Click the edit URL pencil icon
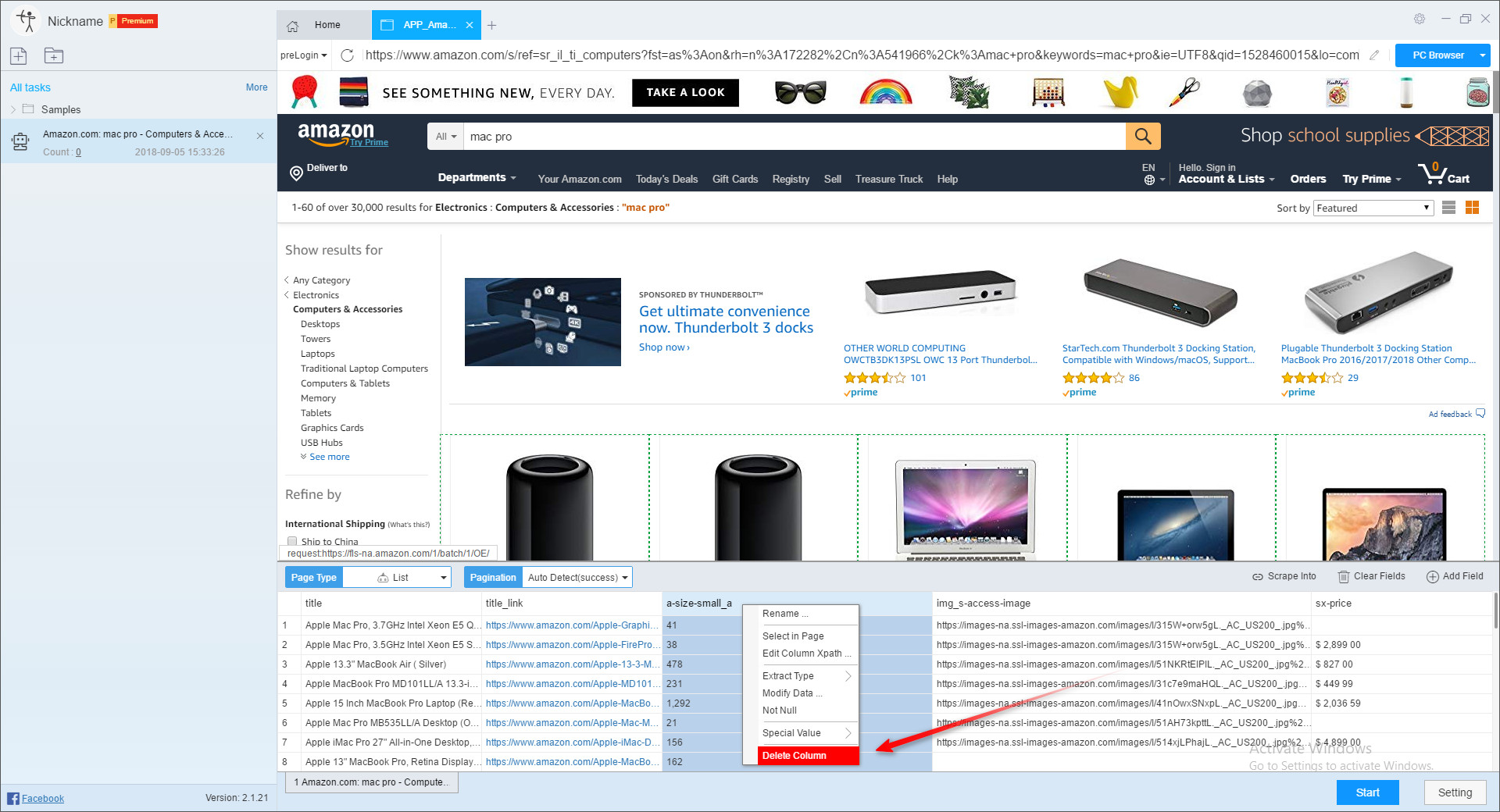1500x812 pixels. pos(1374,55)
